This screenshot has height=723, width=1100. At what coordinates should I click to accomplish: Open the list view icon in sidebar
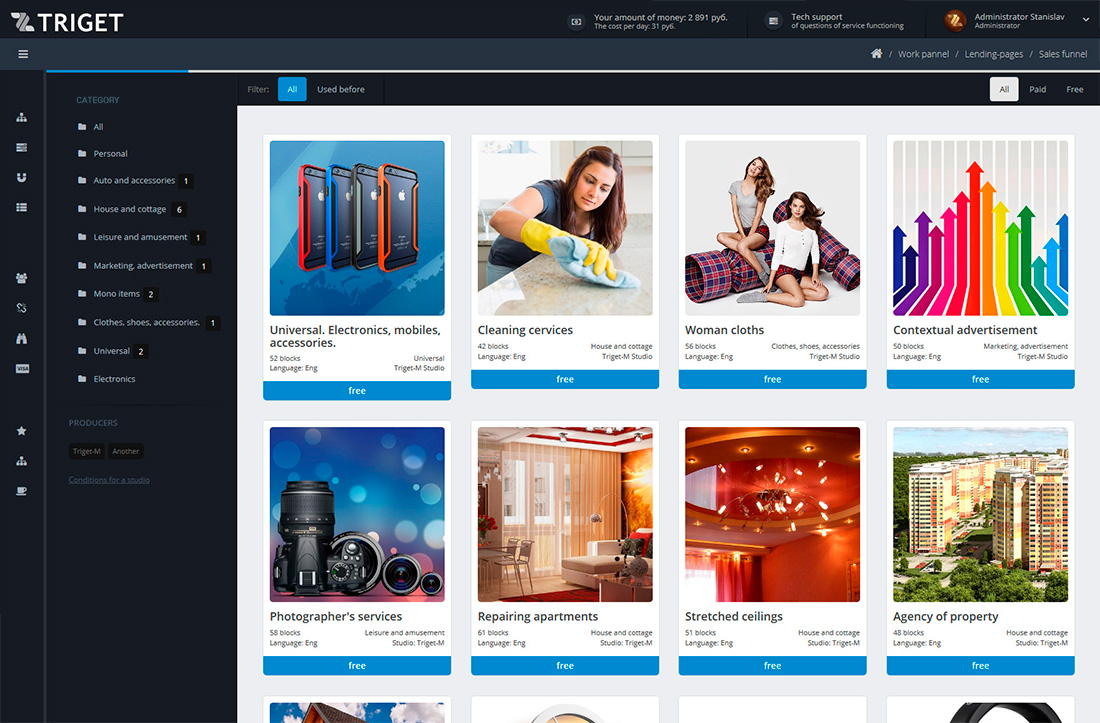click(22, 208)
